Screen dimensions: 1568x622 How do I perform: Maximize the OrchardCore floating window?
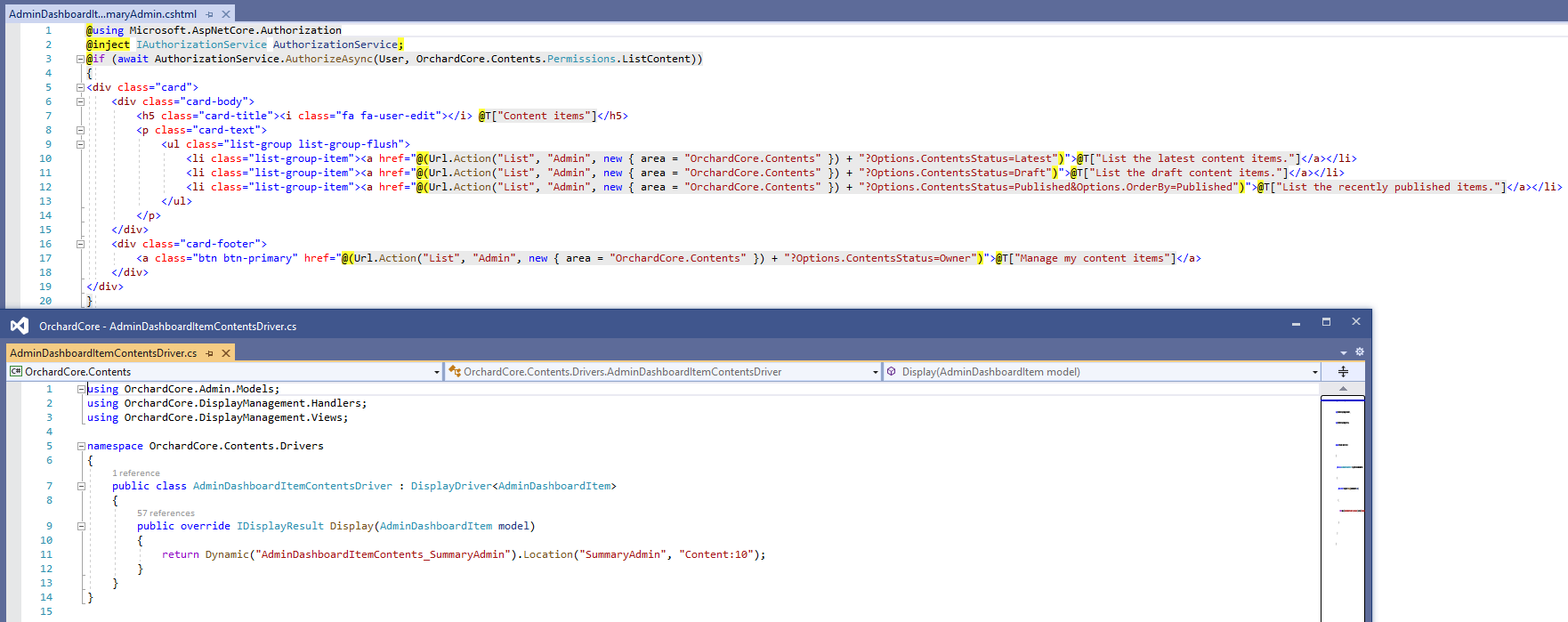point(1326,322)
